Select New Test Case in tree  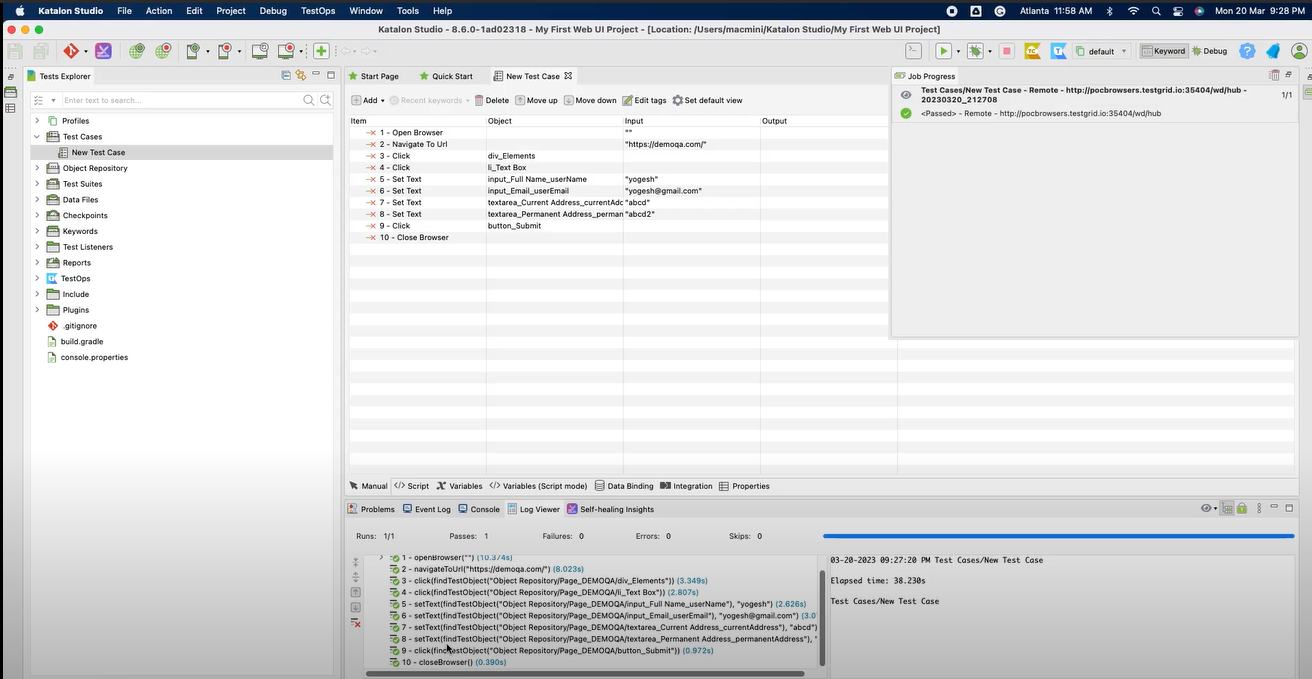[98, 153]
